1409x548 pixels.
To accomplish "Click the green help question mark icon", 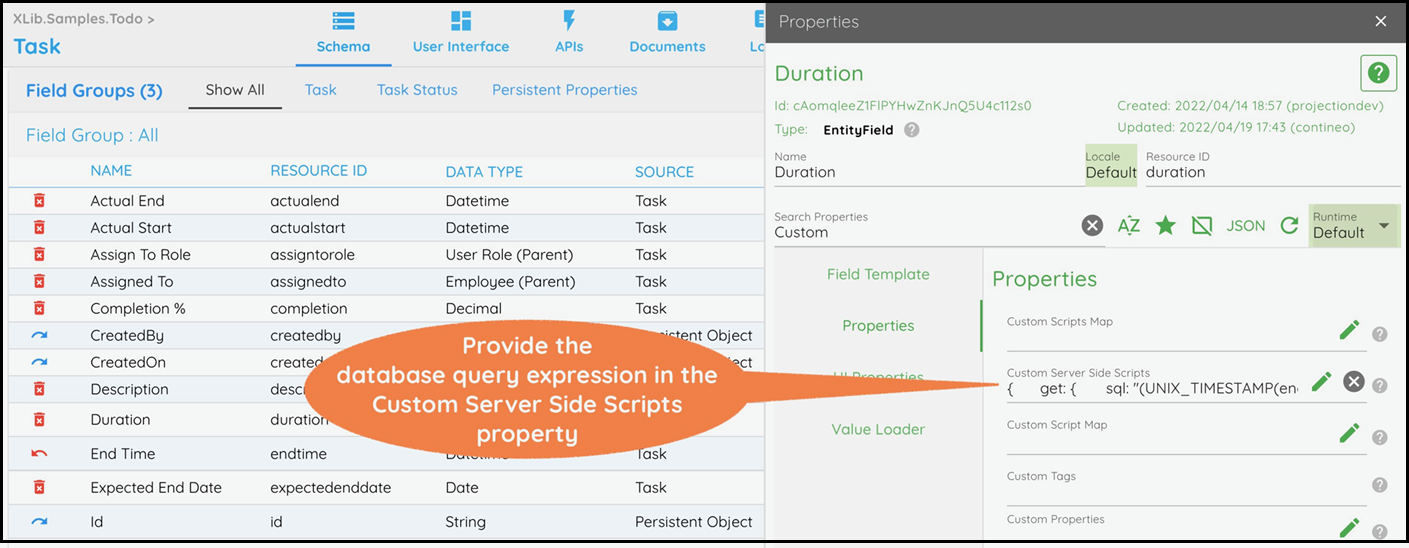I will 1378,73.
